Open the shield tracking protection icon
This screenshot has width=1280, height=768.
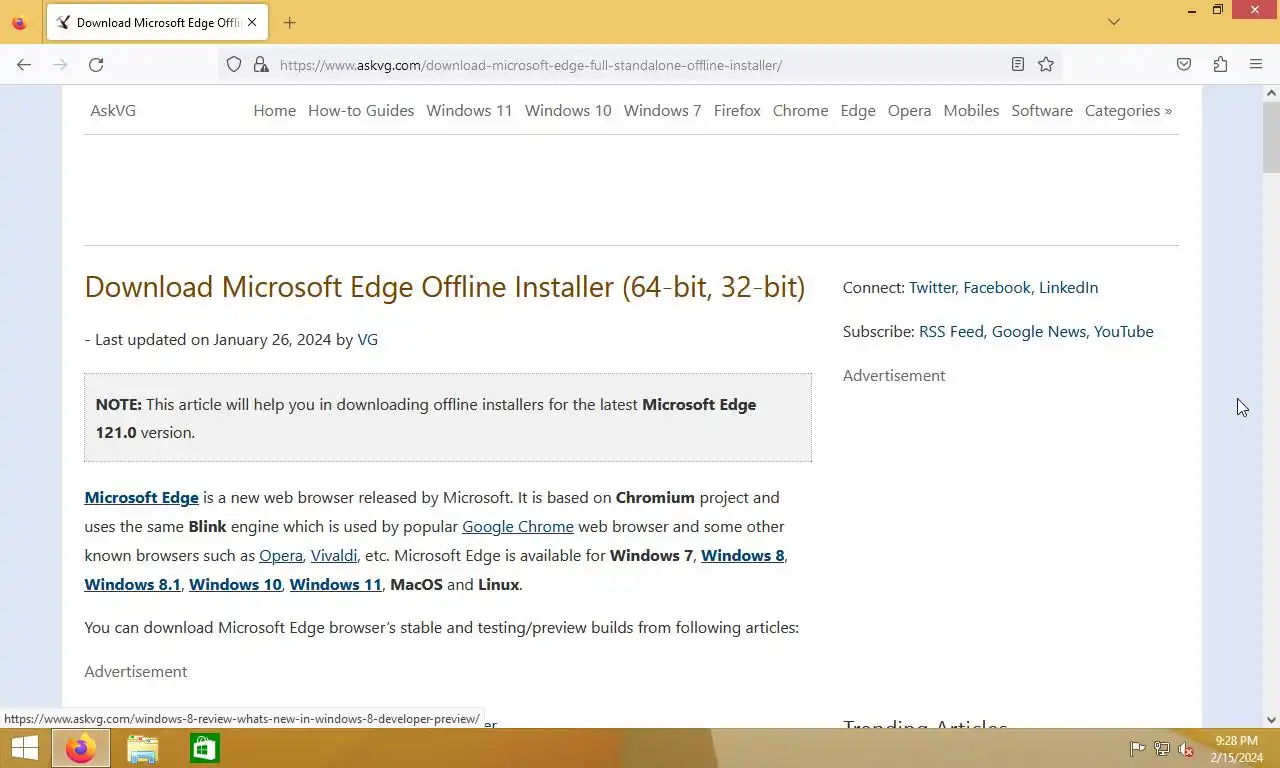click(234, 65)
